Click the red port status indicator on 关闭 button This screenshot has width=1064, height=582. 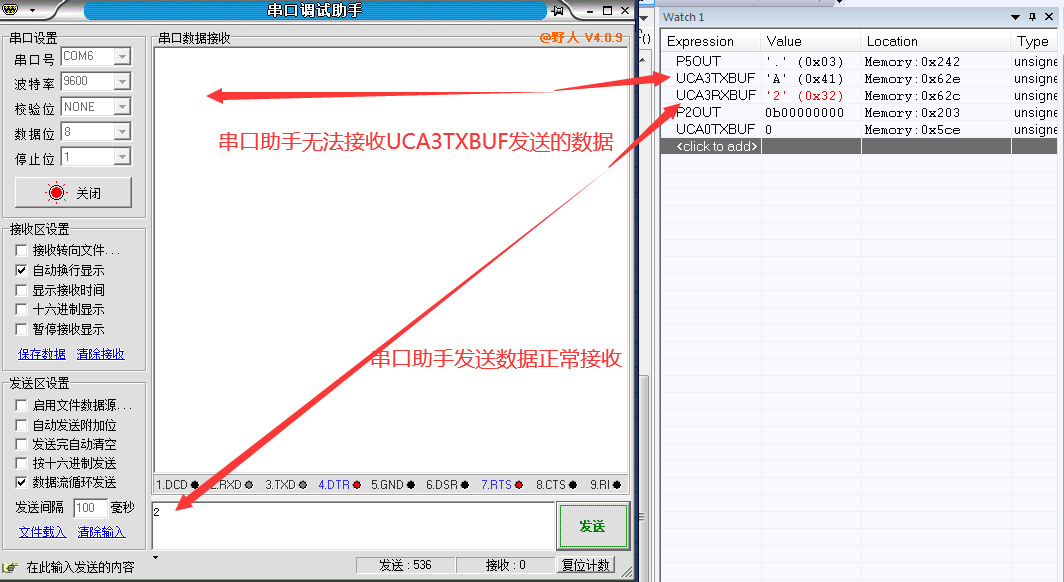[56, 193]
